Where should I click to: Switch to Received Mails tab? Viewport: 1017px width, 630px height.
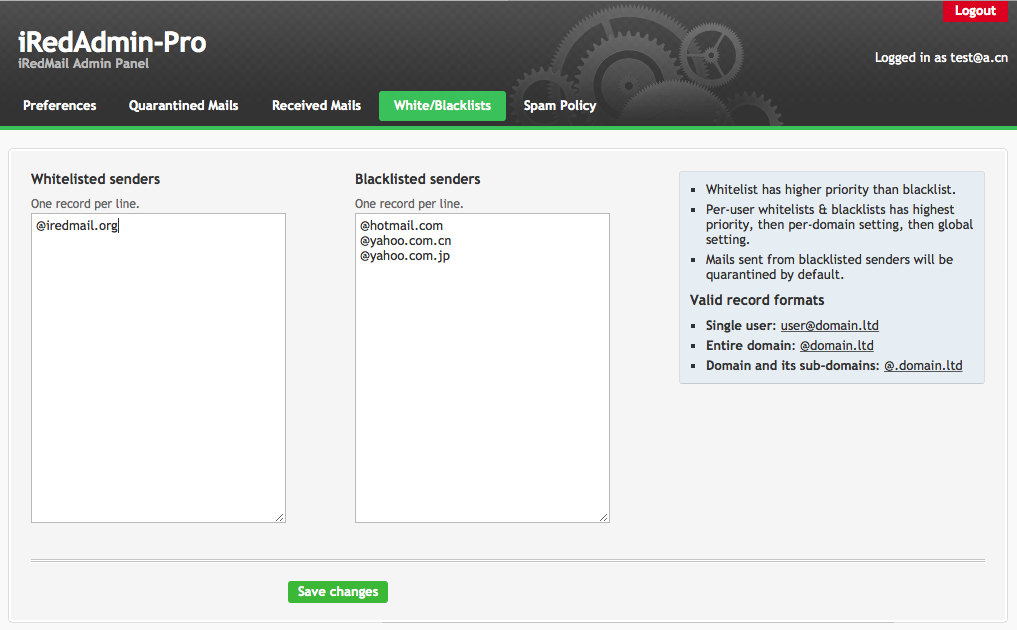(317, 106)
